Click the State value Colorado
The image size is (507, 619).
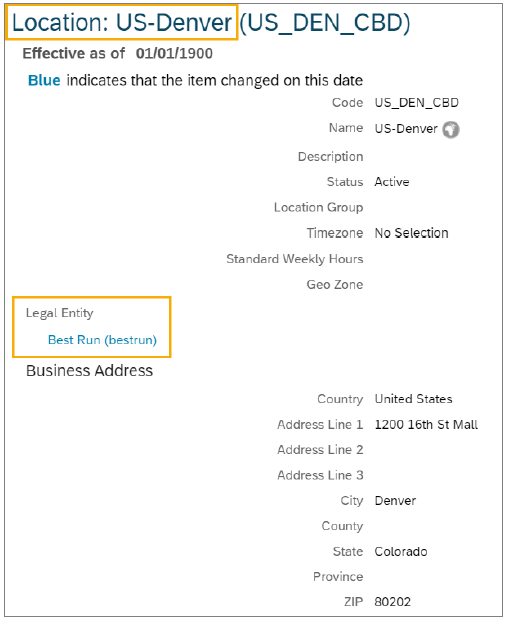coord(401,552)
